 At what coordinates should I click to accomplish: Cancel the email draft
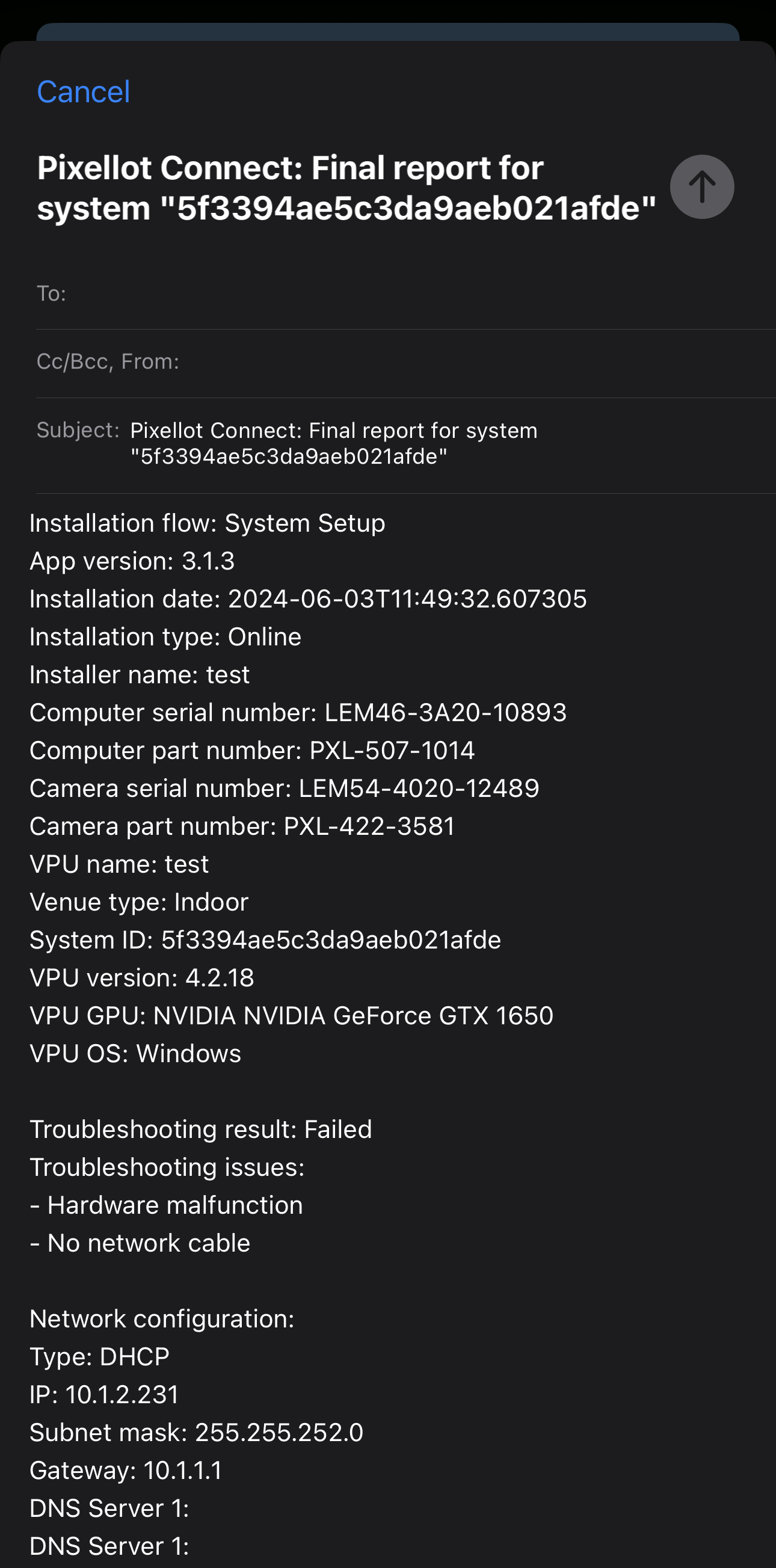83,91
